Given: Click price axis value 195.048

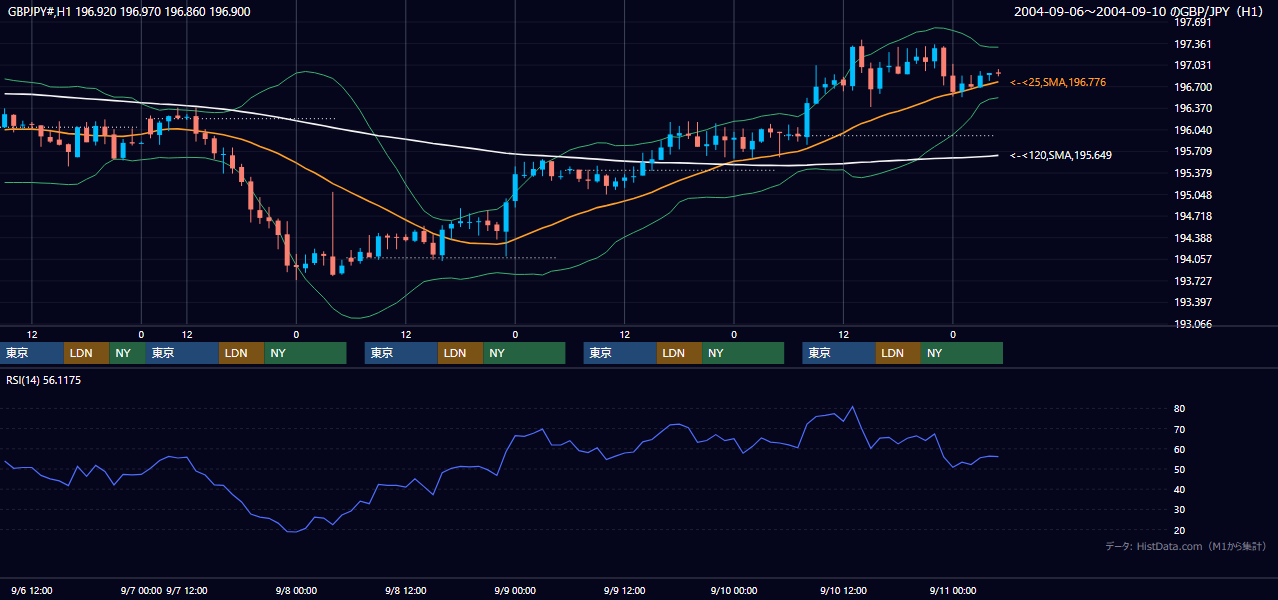Looking at the screenshot, I should click(1191, 195).
